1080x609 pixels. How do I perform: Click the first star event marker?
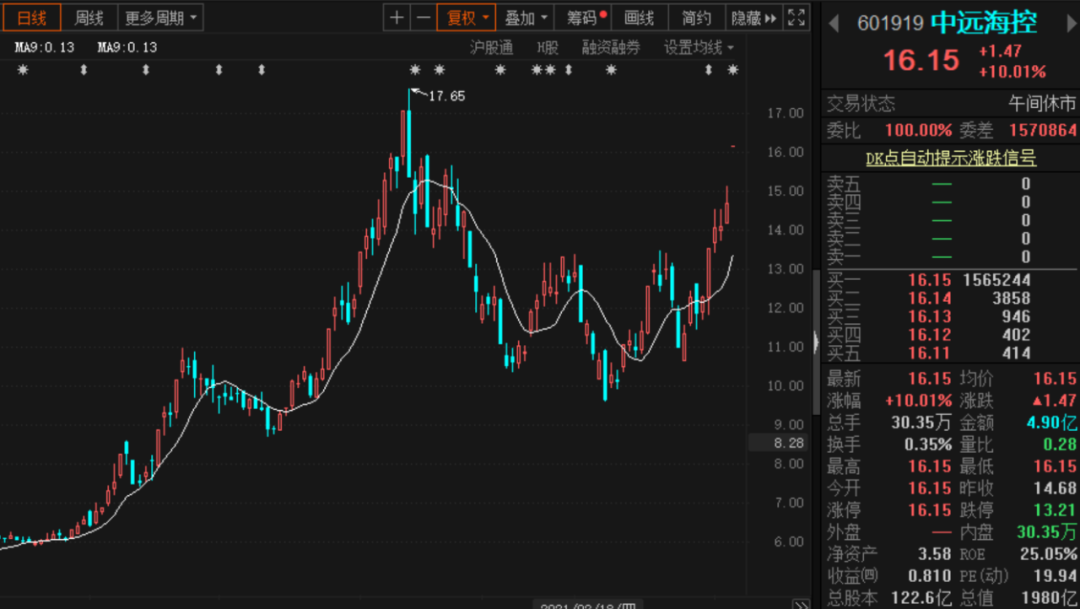23,70
